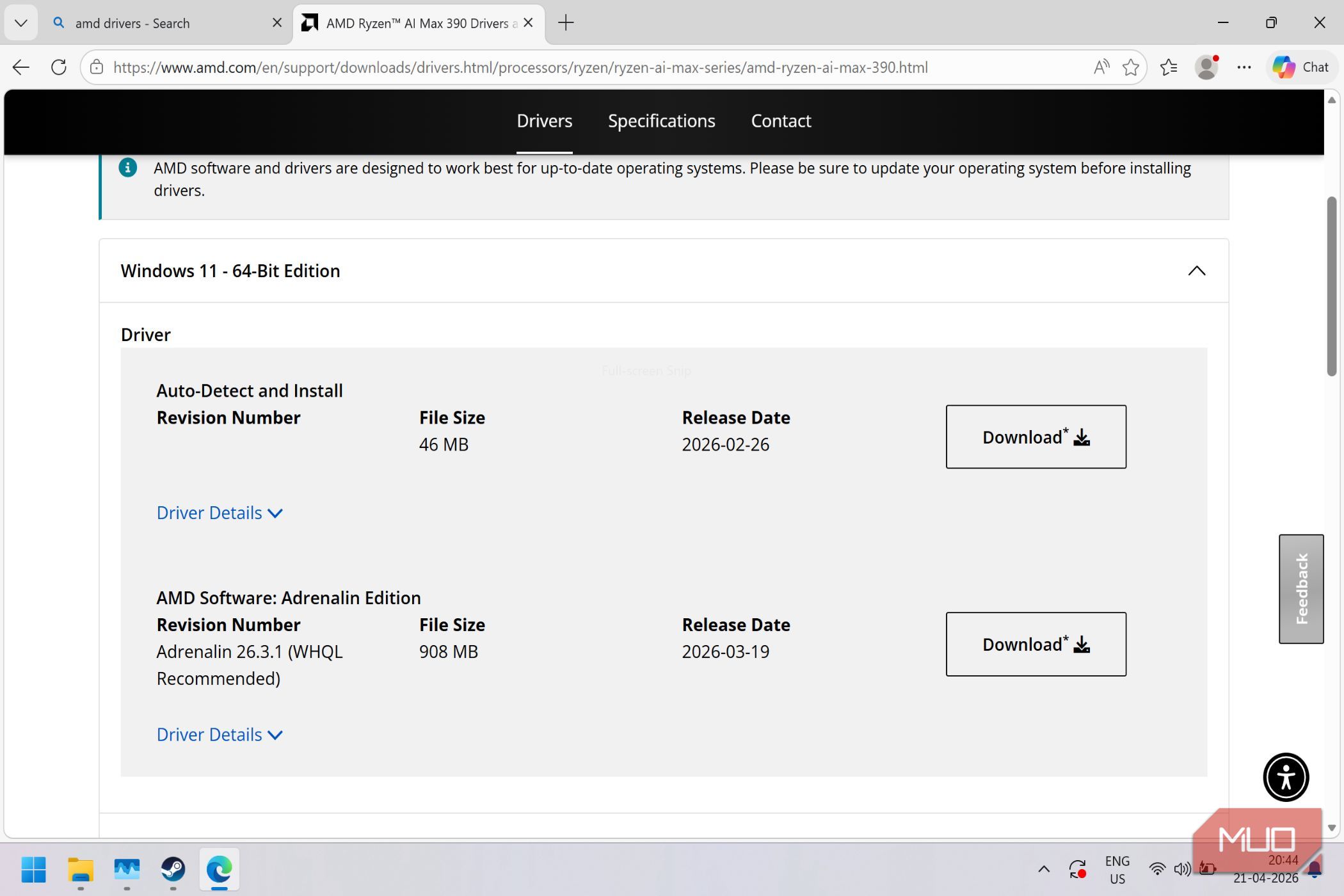The image size is (1344, 896).
Task: Open the tab search dropdown
Action: 20,23
